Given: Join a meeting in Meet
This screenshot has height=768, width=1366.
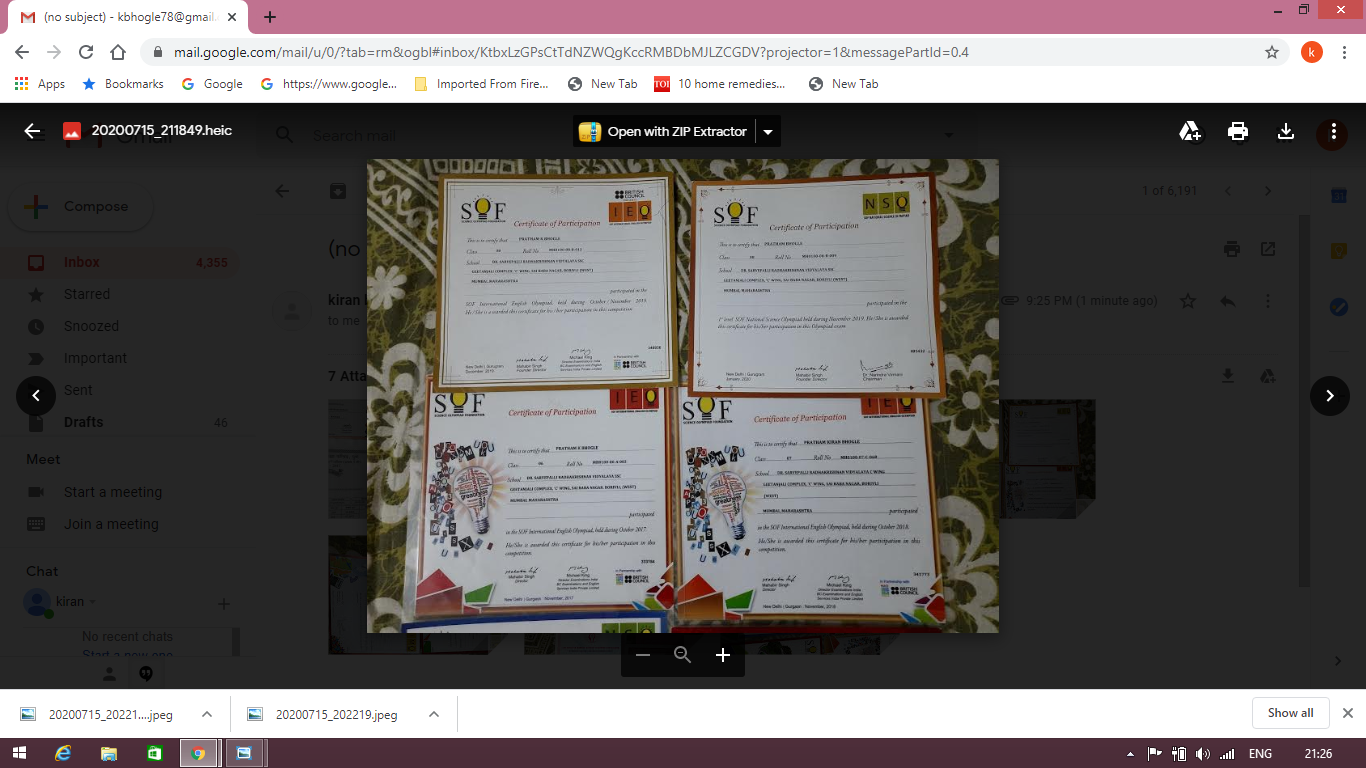Looking at the screenshot, I should coord(111,524).
